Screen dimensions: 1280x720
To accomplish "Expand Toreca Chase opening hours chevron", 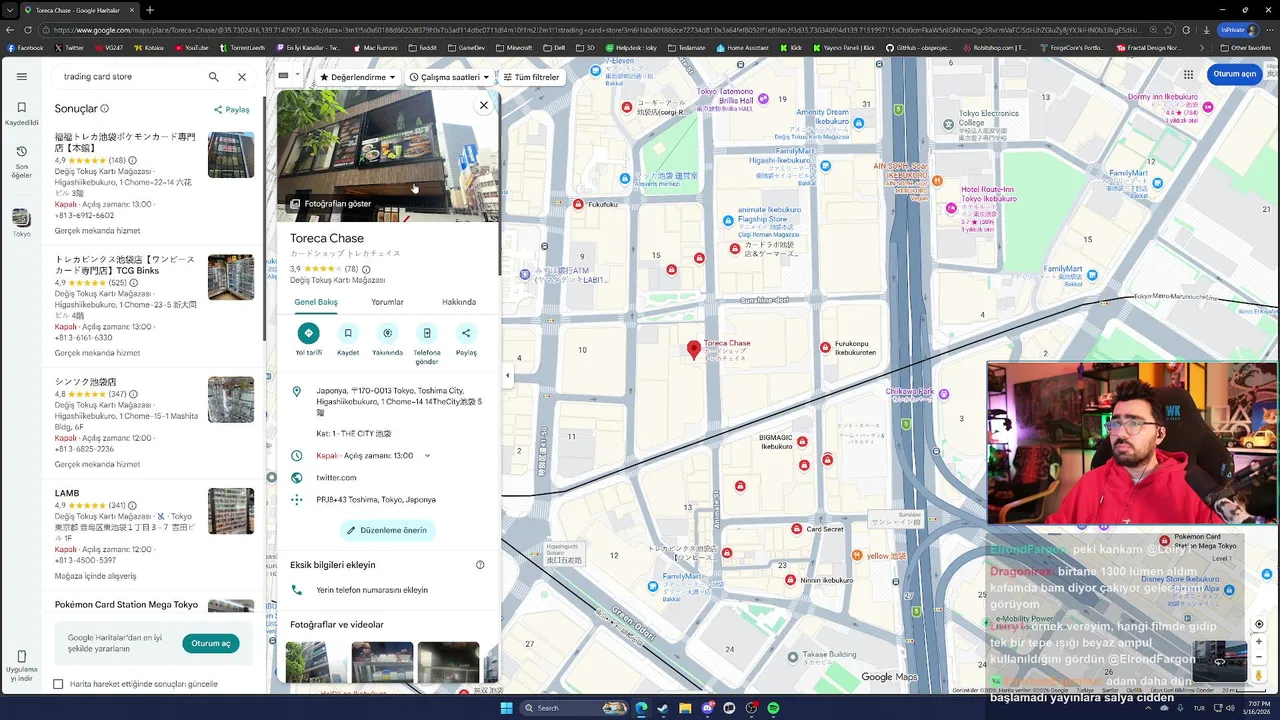I will click(427, 456).
